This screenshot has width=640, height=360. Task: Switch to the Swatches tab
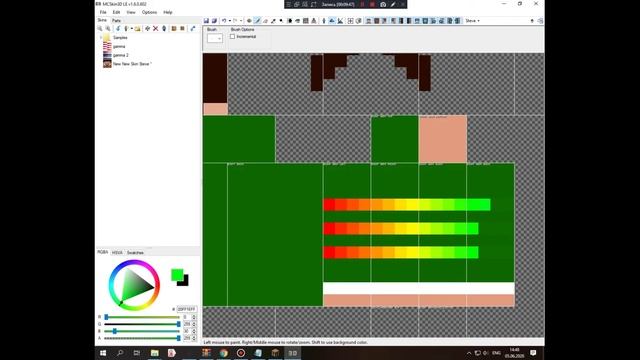pyautogui.click(x=135, y=253)
